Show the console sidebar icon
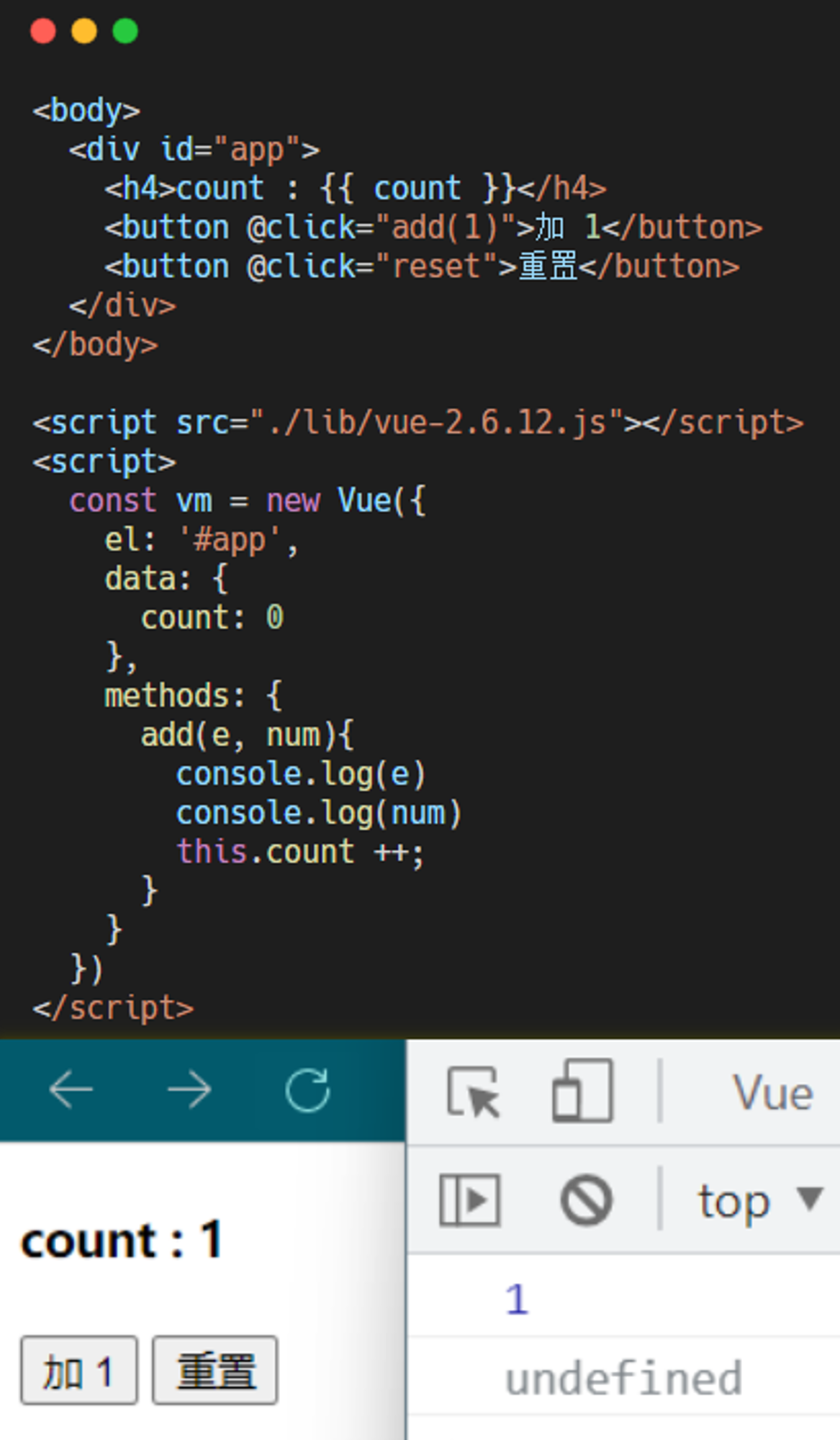The height and width of the screenshot is (1440, 840). [x=469, y=1200]
